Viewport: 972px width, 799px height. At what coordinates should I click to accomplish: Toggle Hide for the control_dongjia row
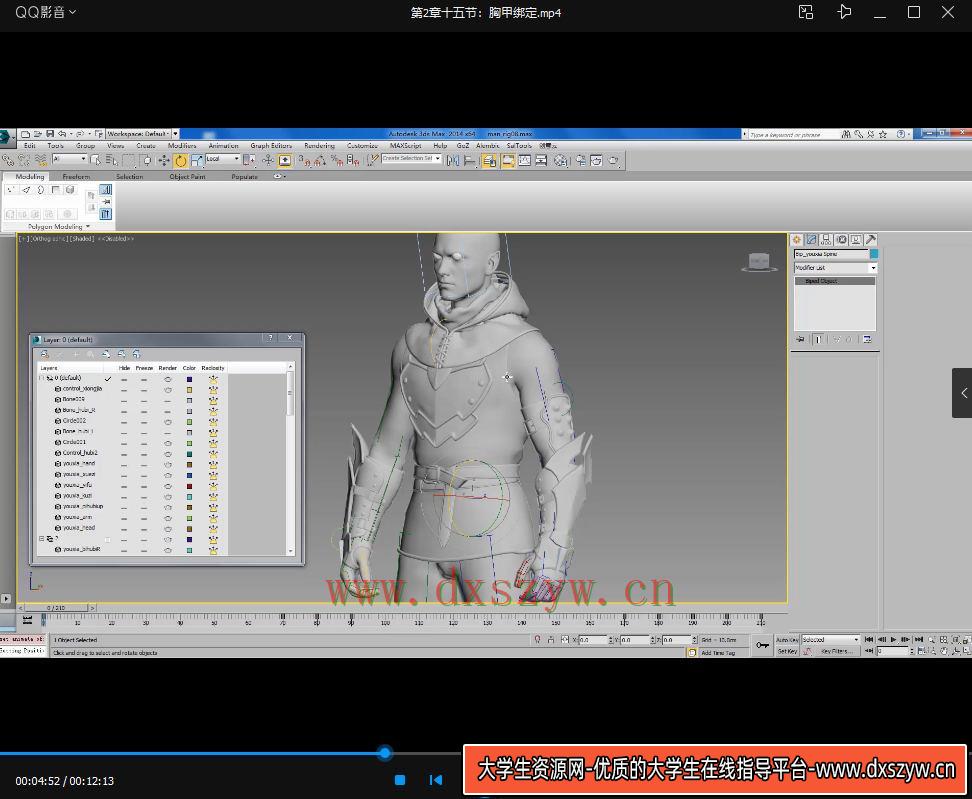click(124, 389)
